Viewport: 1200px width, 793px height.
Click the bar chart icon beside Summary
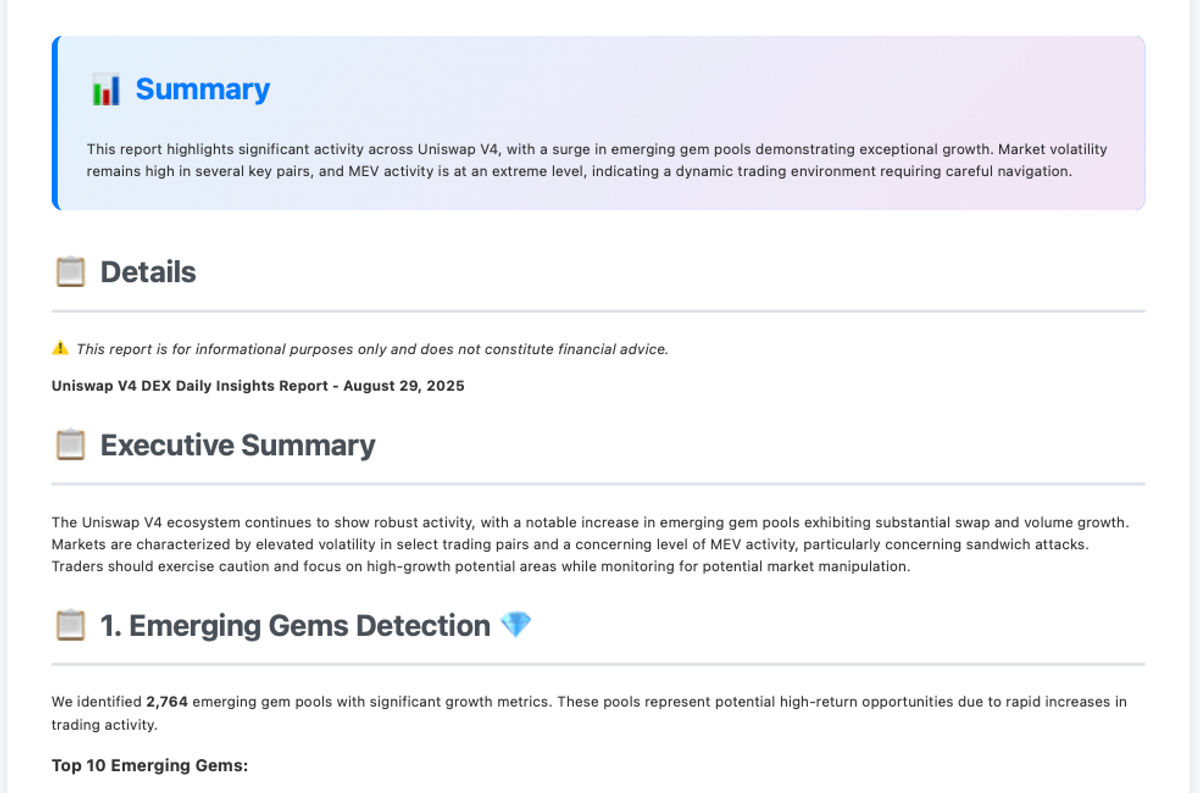coord(106,90)
